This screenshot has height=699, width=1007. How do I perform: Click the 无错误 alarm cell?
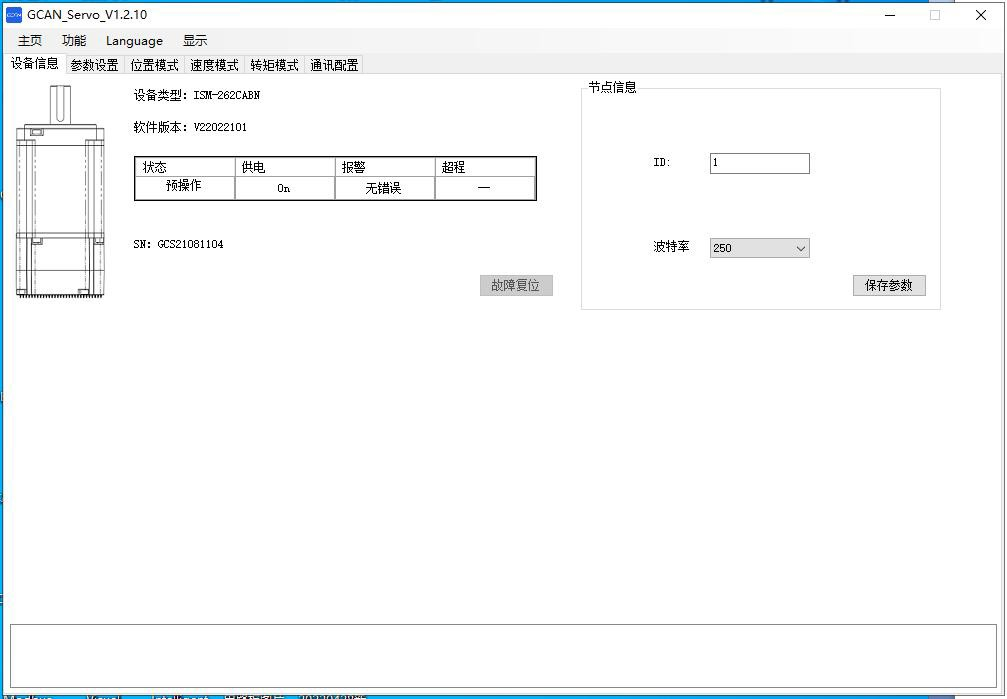[x=384, y=188]
